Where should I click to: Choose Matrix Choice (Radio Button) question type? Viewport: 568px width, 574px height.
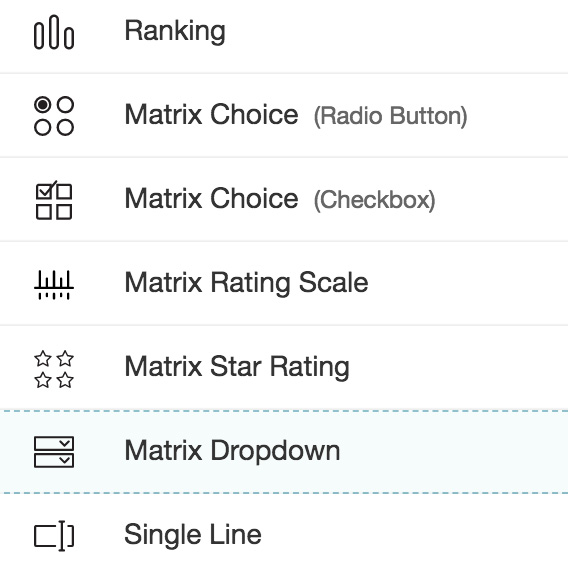pos(284,115)
